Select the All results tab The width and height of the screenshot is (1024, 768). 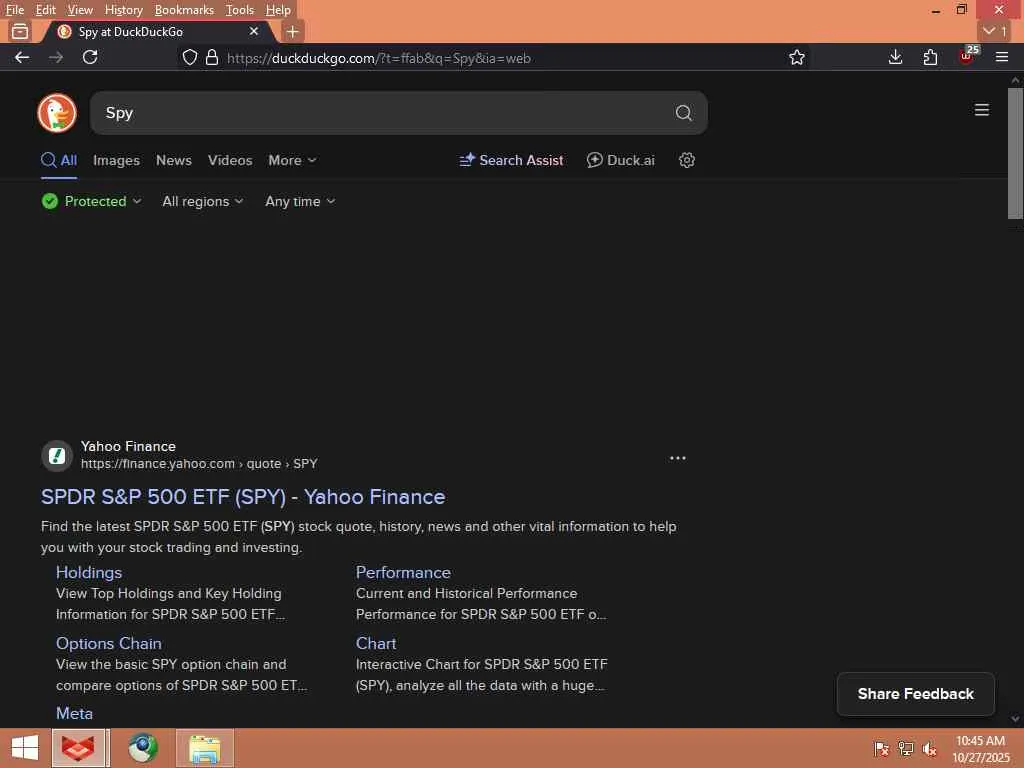pyautogui.click(x=59, y=160)
